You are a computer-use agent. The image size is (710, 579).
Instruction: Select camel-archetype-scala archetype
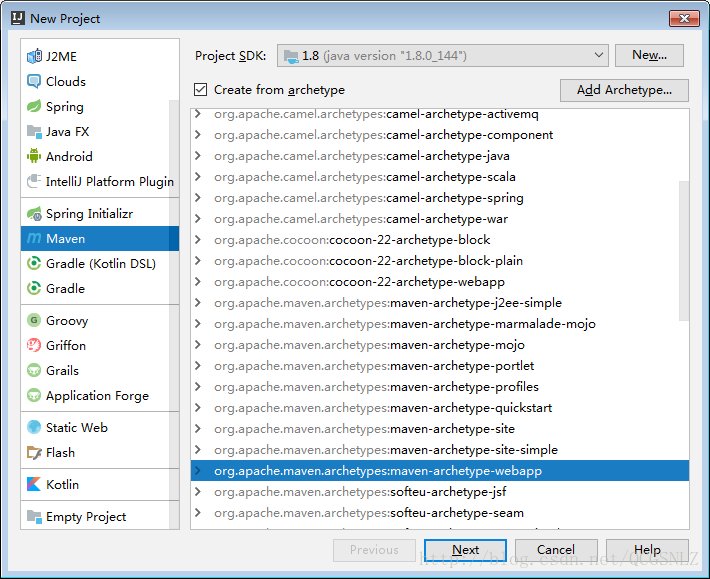coord(440,177)
